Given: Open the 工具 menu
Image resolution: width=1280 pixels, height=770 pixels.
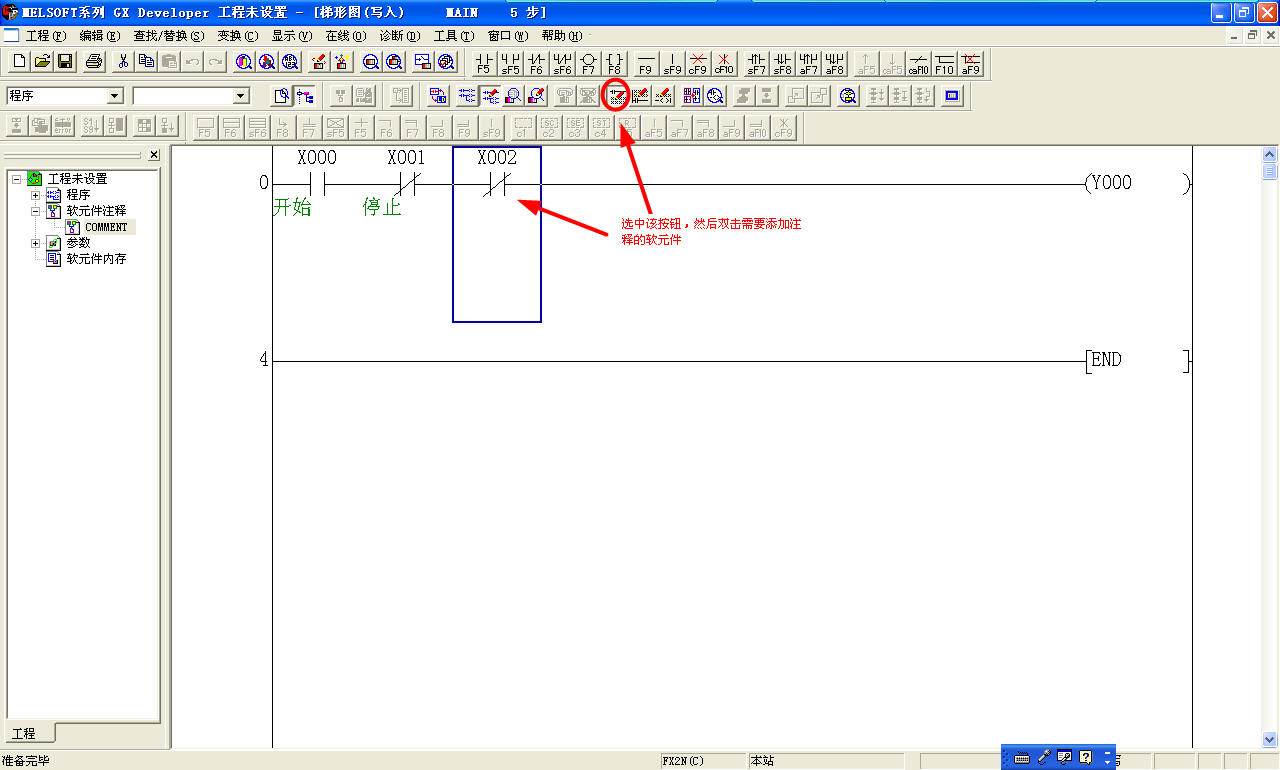Looking at the screenshot, I should (x=453, y=36).
